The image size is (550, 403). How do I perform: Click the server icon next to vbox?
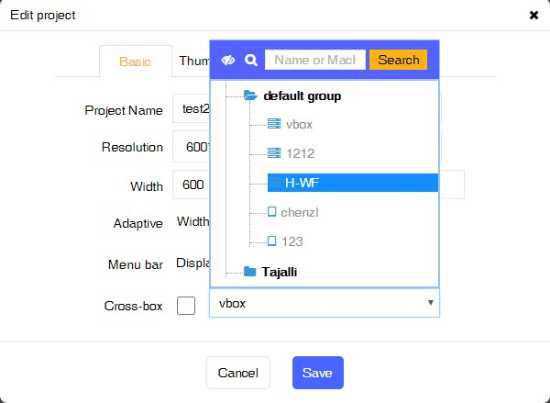pyautogui.click(x=274, y=124)
